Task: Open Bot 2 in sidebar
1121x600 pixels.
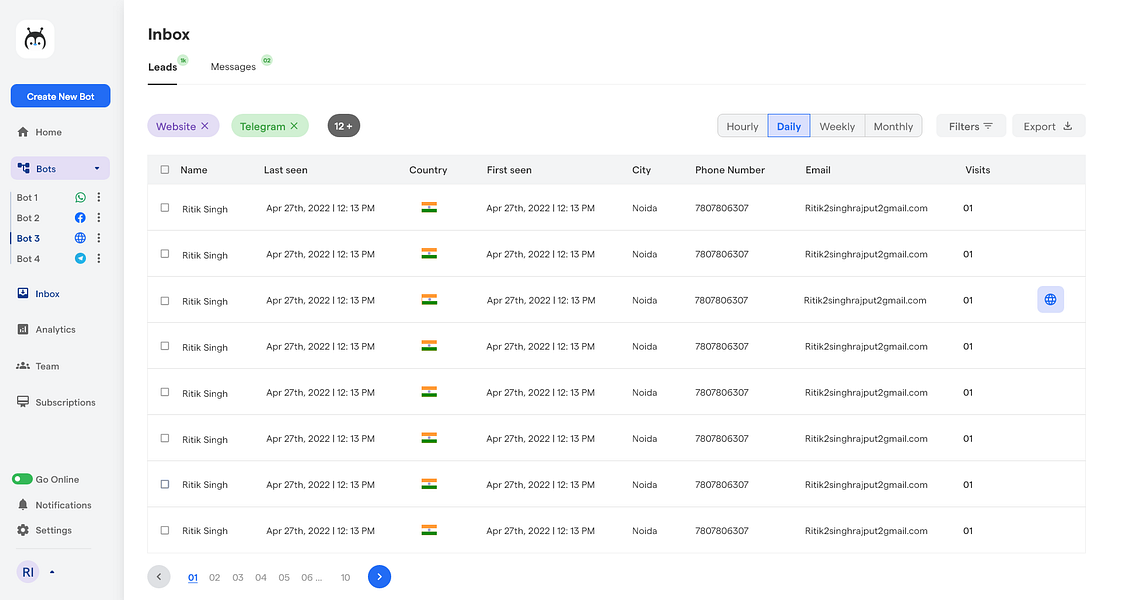Action: [28, 217]
